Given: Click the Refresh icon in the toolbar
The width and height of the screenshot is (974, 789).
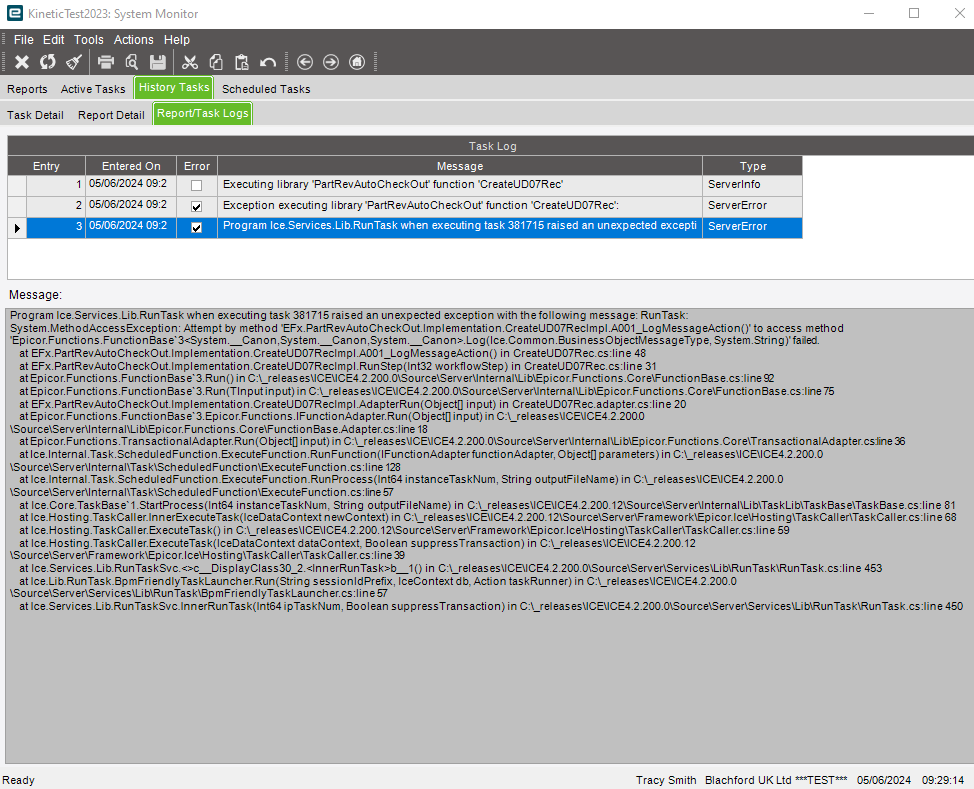Looking at the screenshot, I should tap(47, 62).
